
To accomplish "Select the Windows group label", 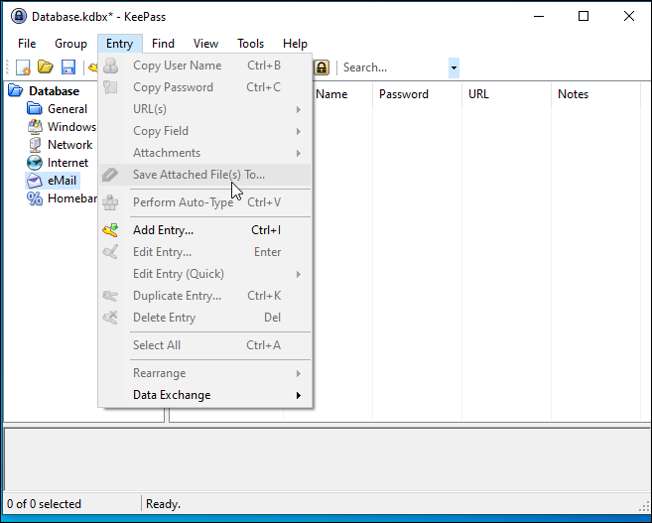I will click(x=72, y=127).
